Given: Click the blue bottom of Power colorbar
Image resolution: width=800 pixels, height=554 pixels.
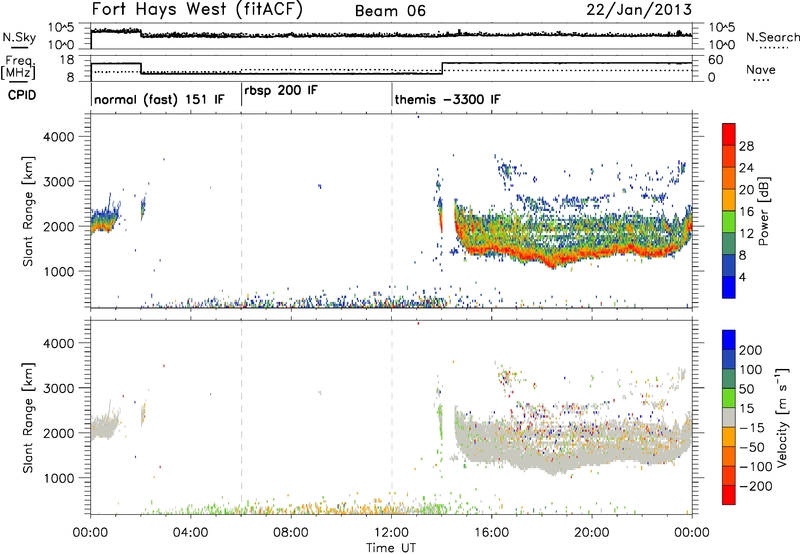Looking at the screenshot, I should click(x=729, y=287).
